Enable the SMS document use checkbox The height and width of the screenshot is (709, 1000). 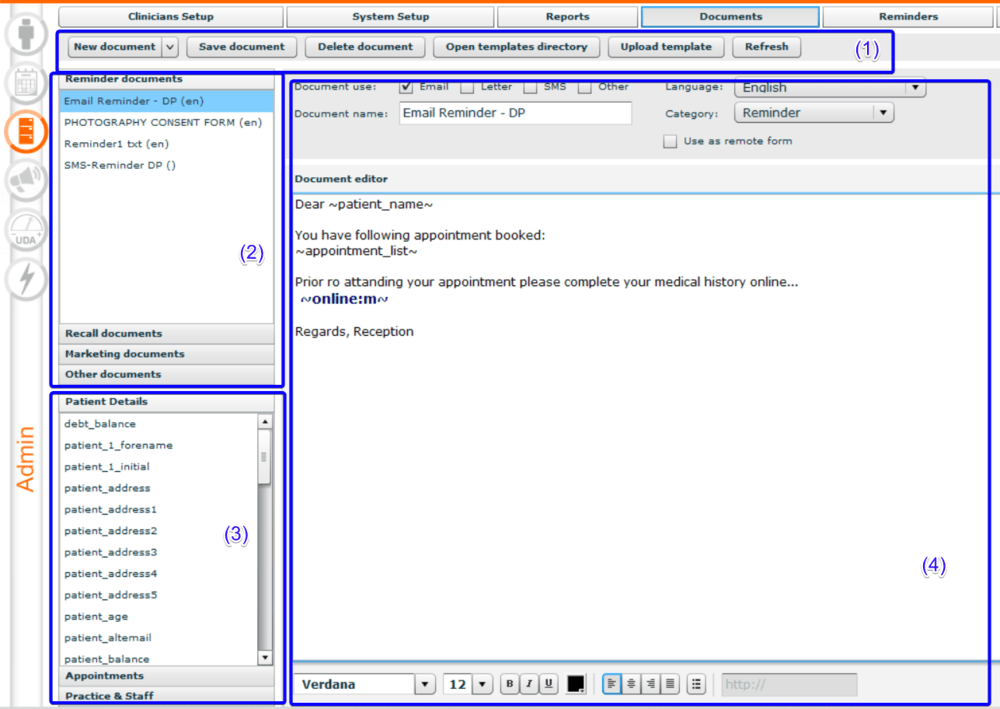point(530,87)
